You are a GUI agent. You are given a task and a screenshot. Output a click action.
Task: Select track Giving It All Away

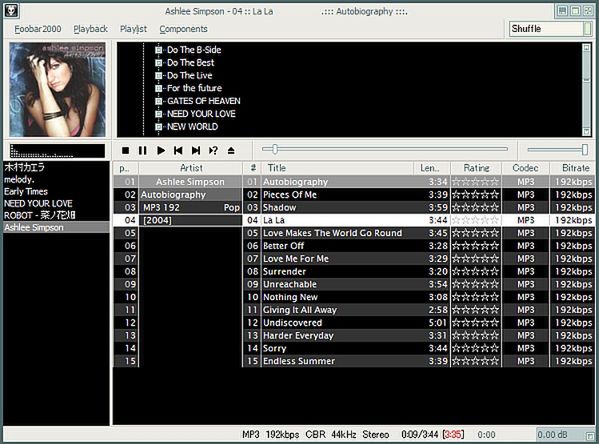pos(354,310)
